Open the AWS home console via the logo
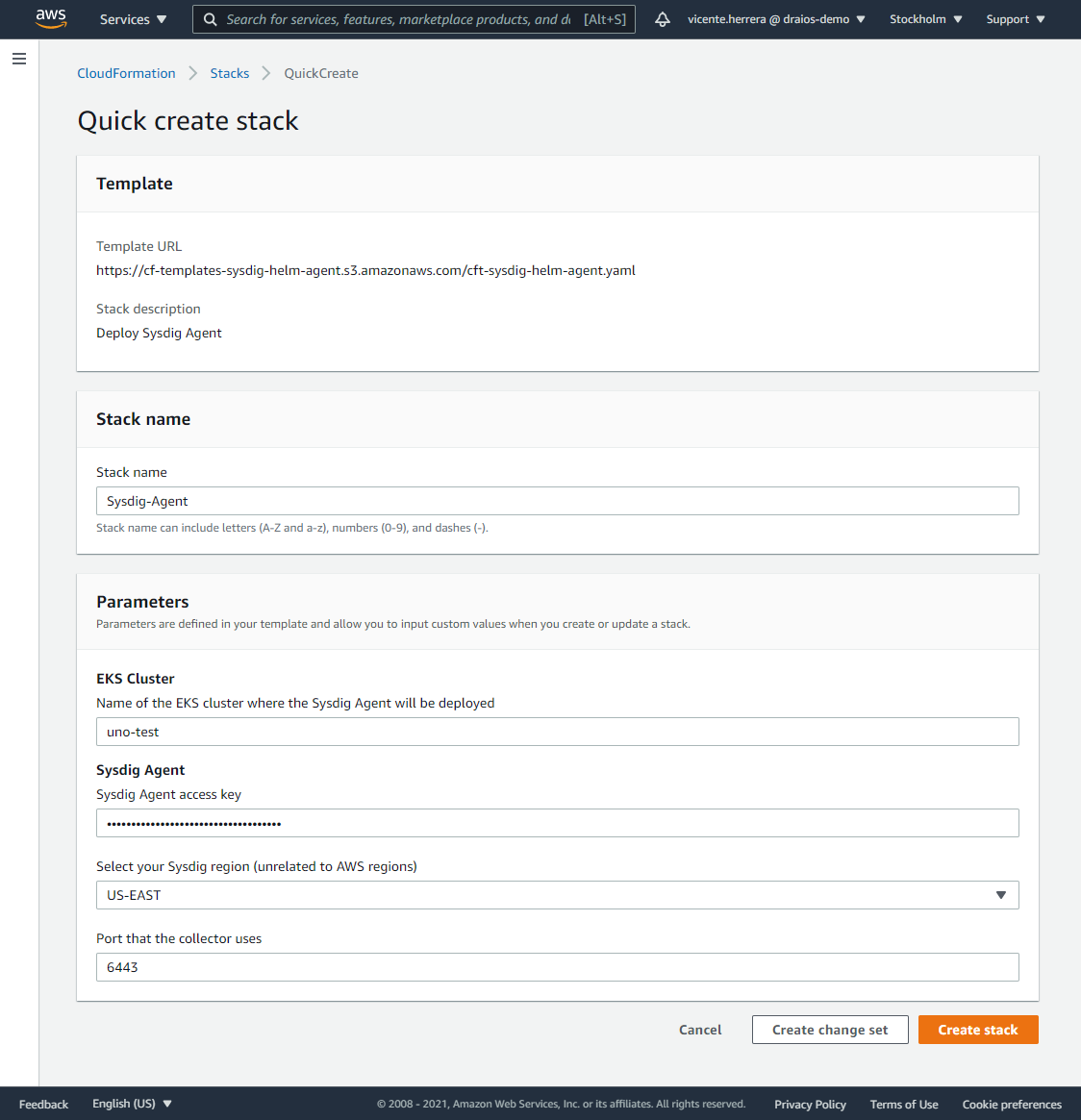The image size is (1081, 1120). click(50, 18)
